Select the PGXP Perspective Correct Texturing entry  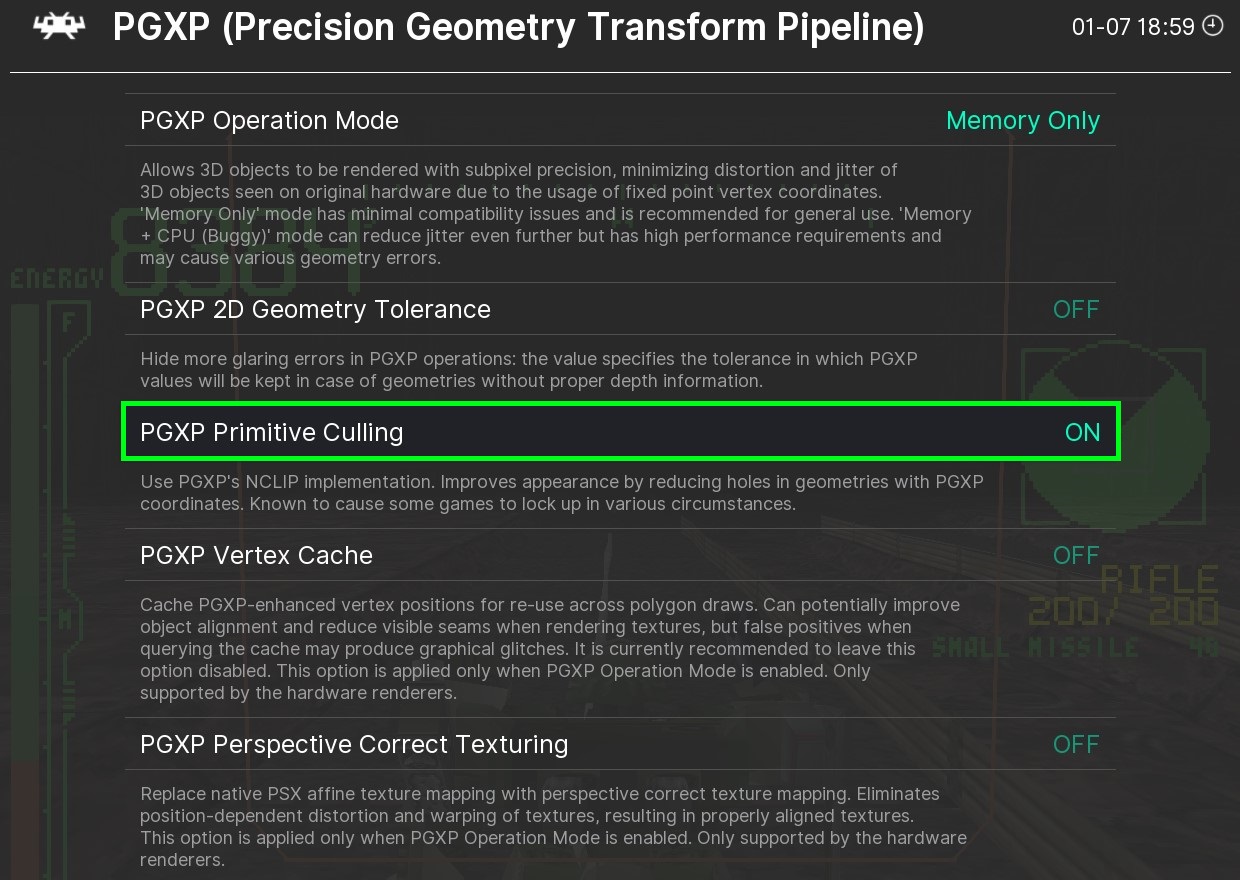(x=354, y=745)
